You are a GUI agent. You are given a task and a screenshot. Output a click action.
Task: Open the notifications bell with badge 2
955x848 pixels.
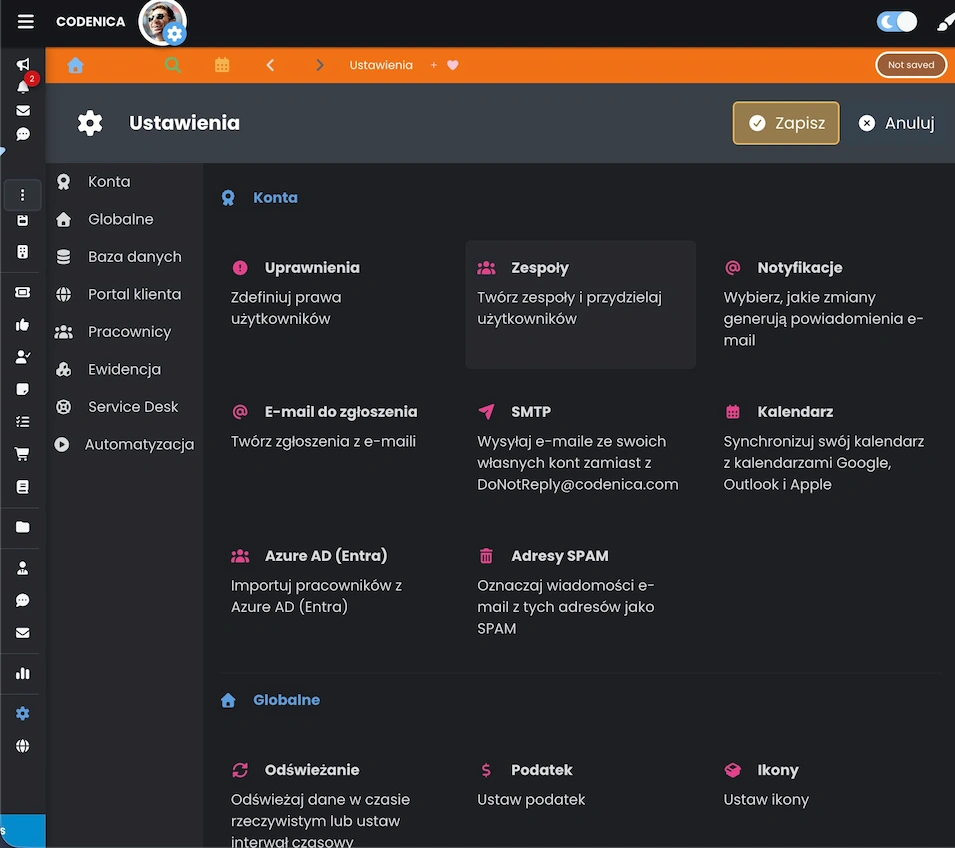point(21,88)
